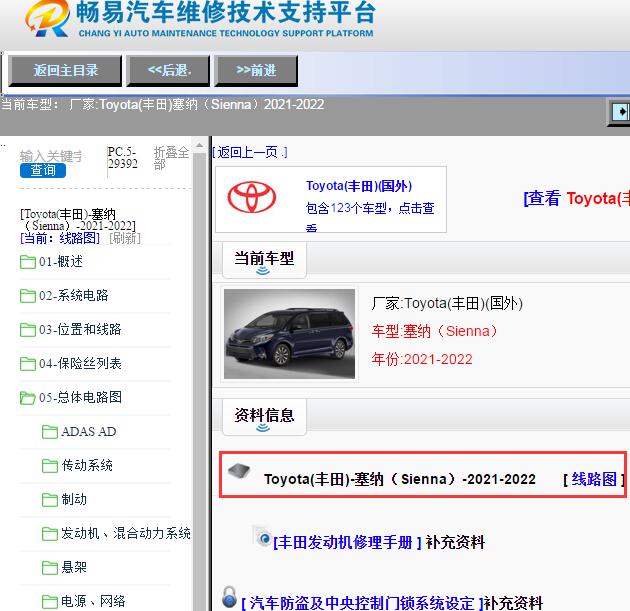Image resolution: width=630 pixels, height=611 pixels.
Task: Click gray icon beside Toyota Sienna 2021-2022 entry
Action: pos(239,470)
